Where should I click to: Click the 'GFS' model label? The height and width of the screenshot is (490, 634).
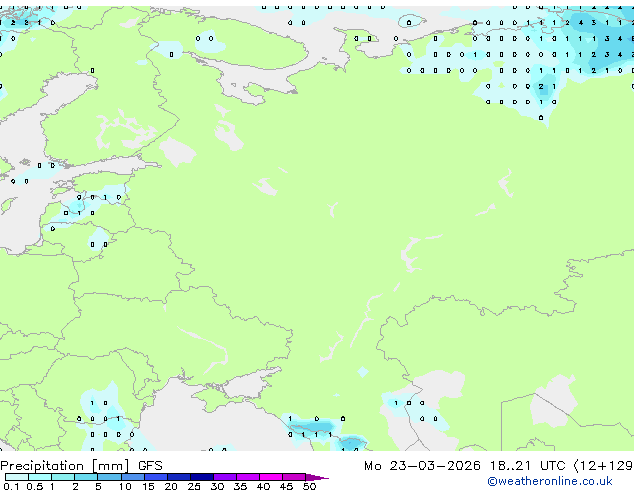point(150,466)
